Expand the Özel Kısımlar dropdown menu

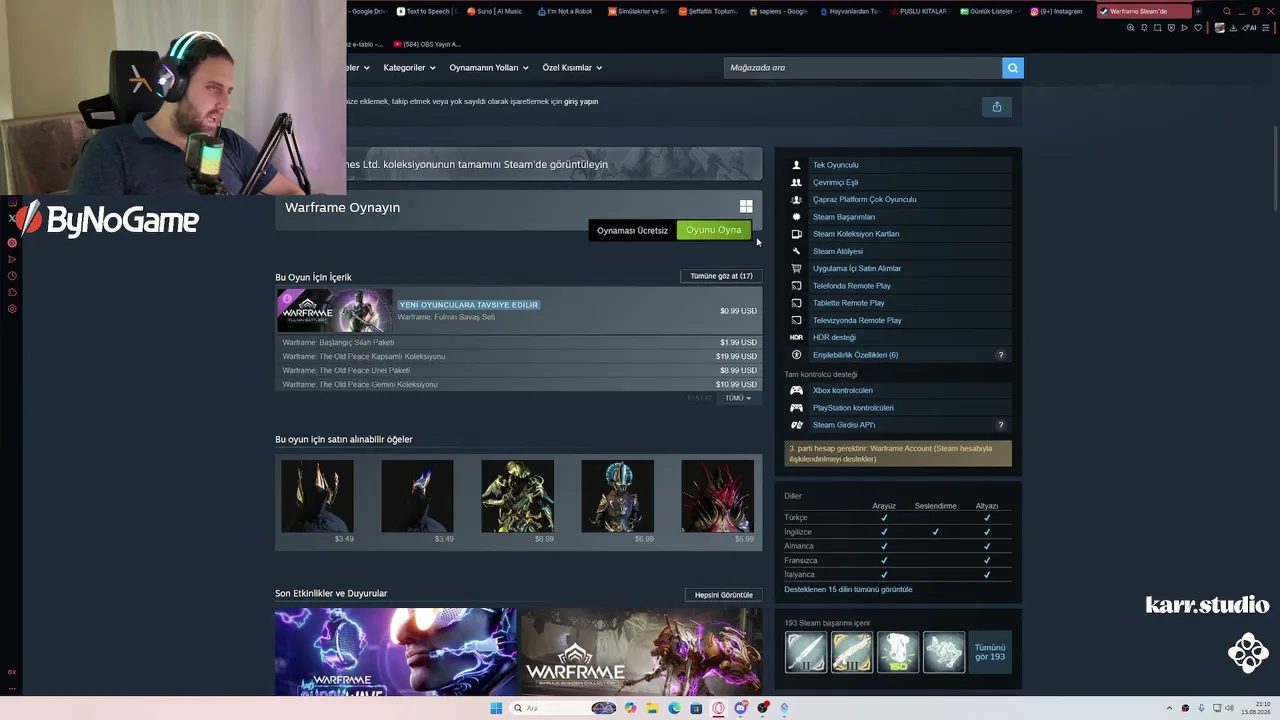pyautogui.click(x=572, y=68)
